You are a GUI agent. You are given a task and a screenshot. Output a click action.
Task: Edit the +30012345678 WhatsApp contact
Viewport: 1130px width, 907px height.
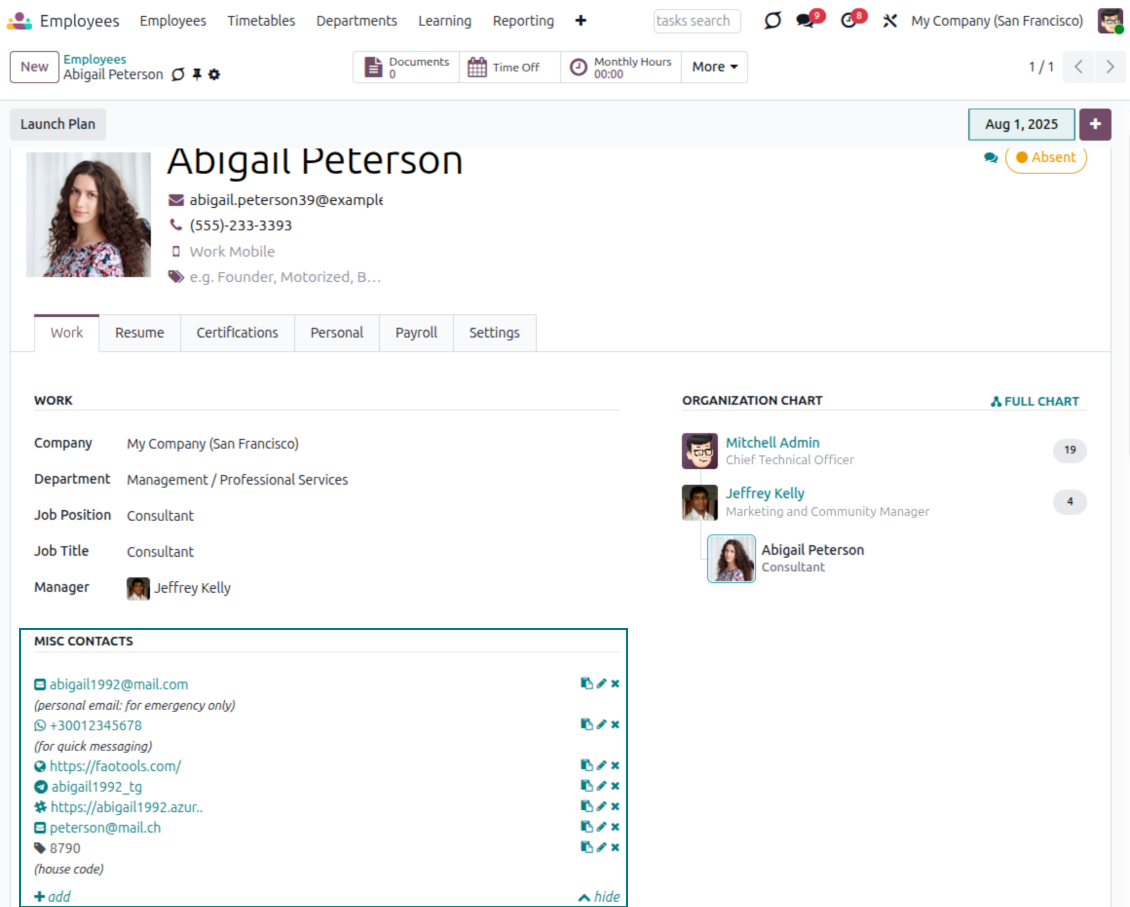[601, 725]
